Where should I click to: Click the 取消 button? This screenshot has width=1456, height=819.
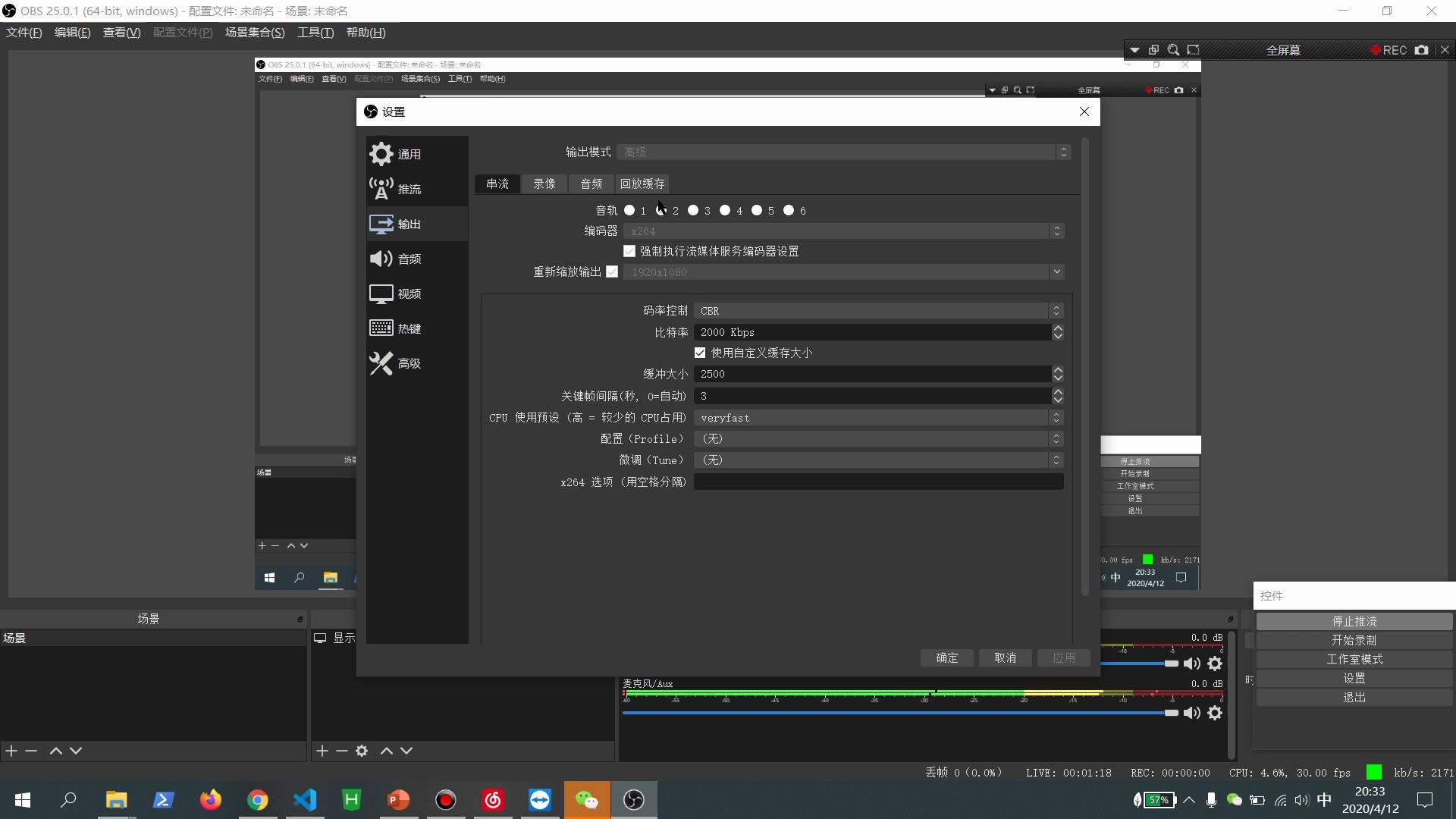click(x=1006, y=658)
